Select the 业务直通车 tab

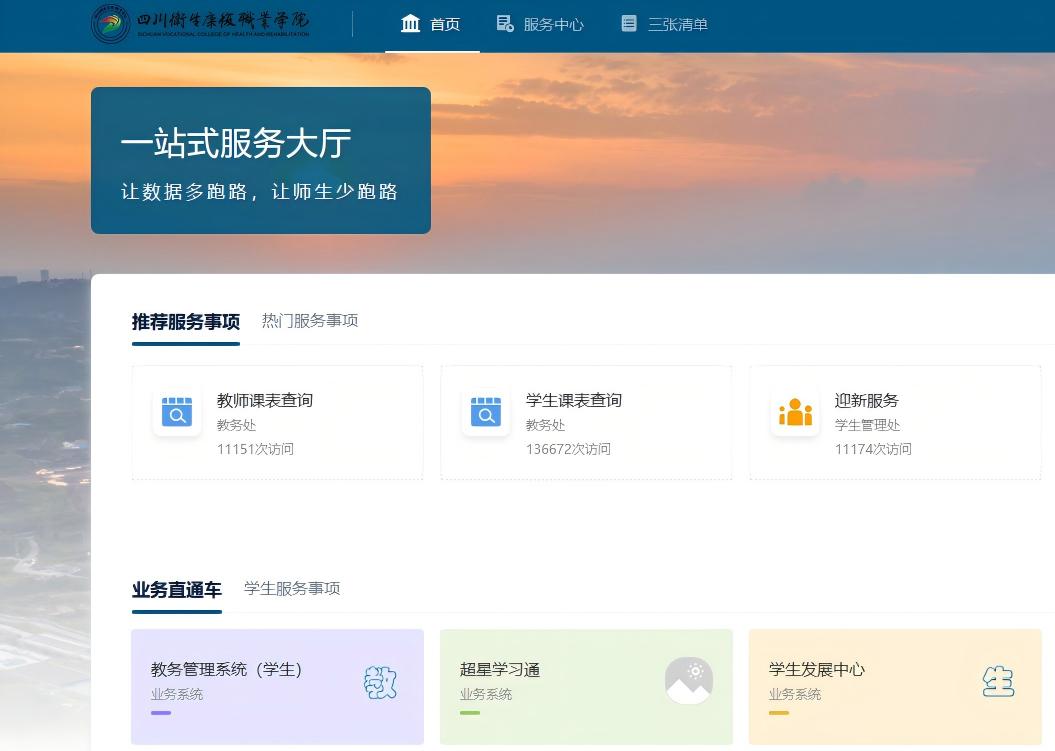[177, 590]
